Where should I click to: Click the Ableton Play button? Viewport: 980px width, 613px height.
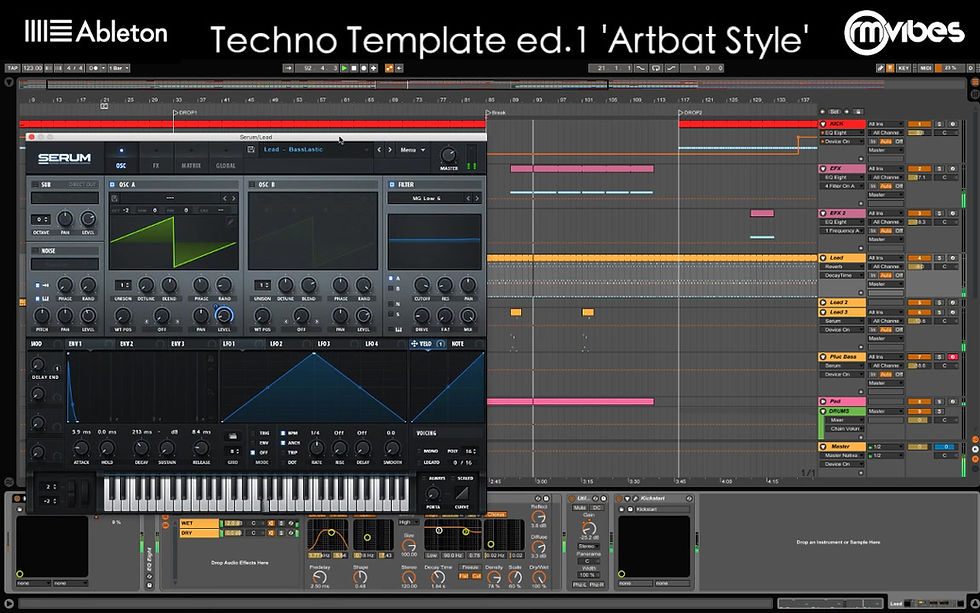[344, 67]
